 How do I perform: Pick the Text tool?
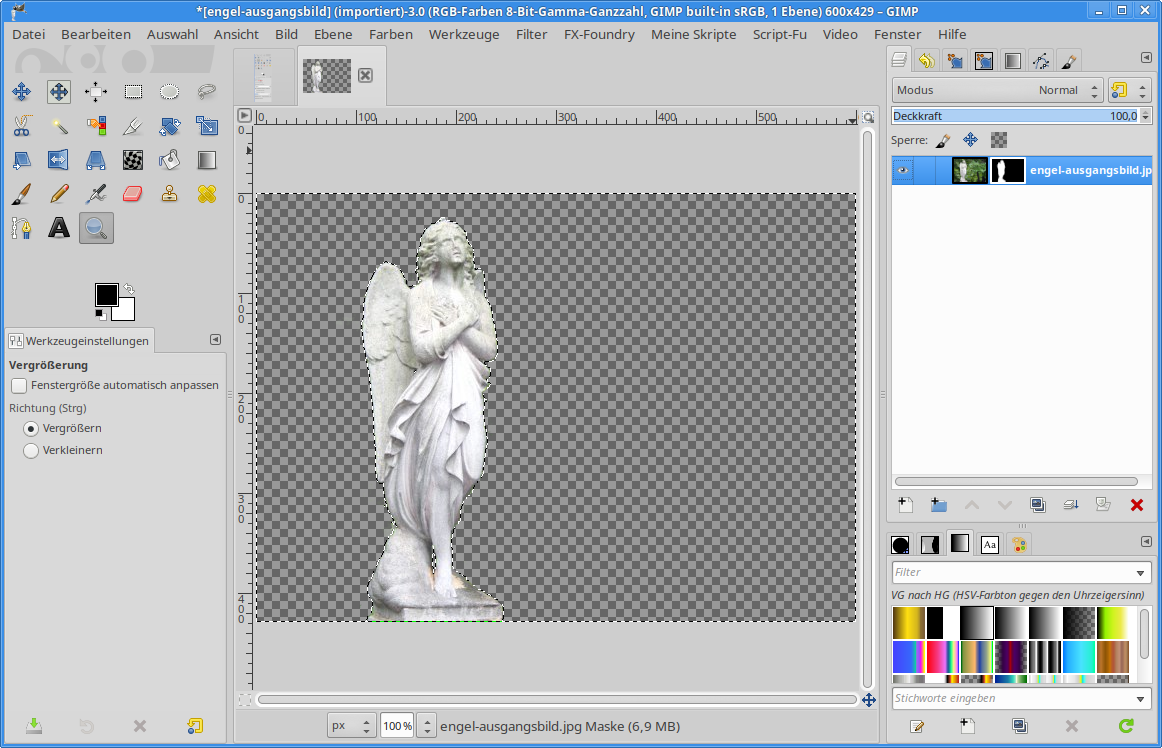tap(59, 228)
